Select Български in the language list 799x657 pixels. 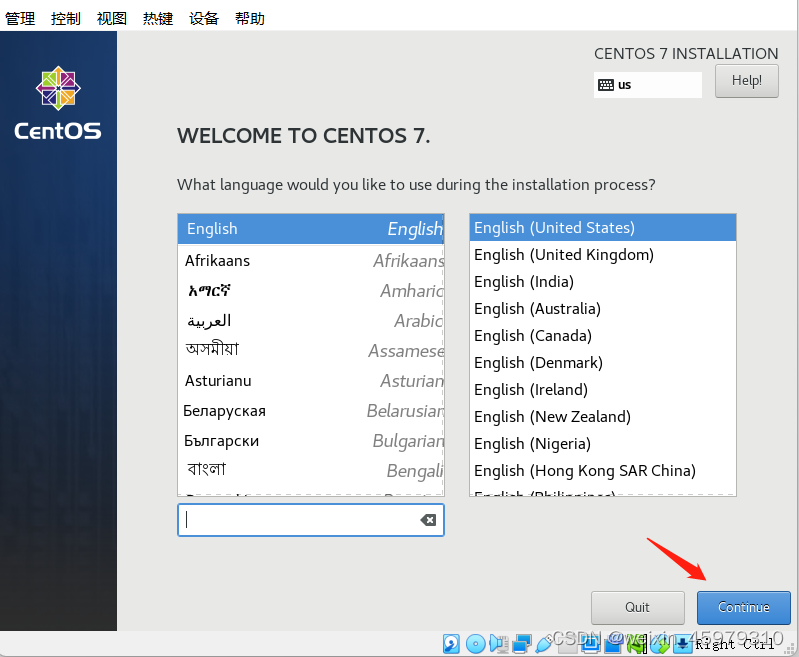[x=311, y=441]
